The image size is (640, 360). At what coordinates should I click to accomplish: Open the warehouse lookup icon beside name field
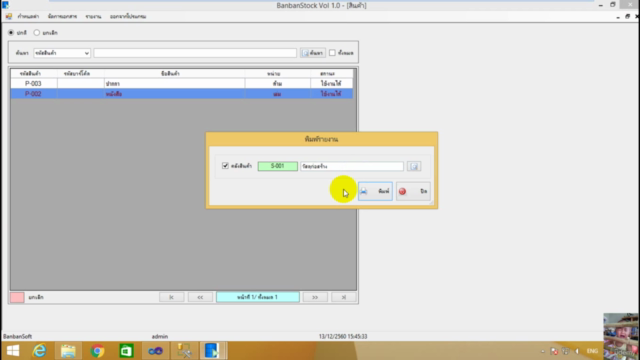(x=414, y=166)
